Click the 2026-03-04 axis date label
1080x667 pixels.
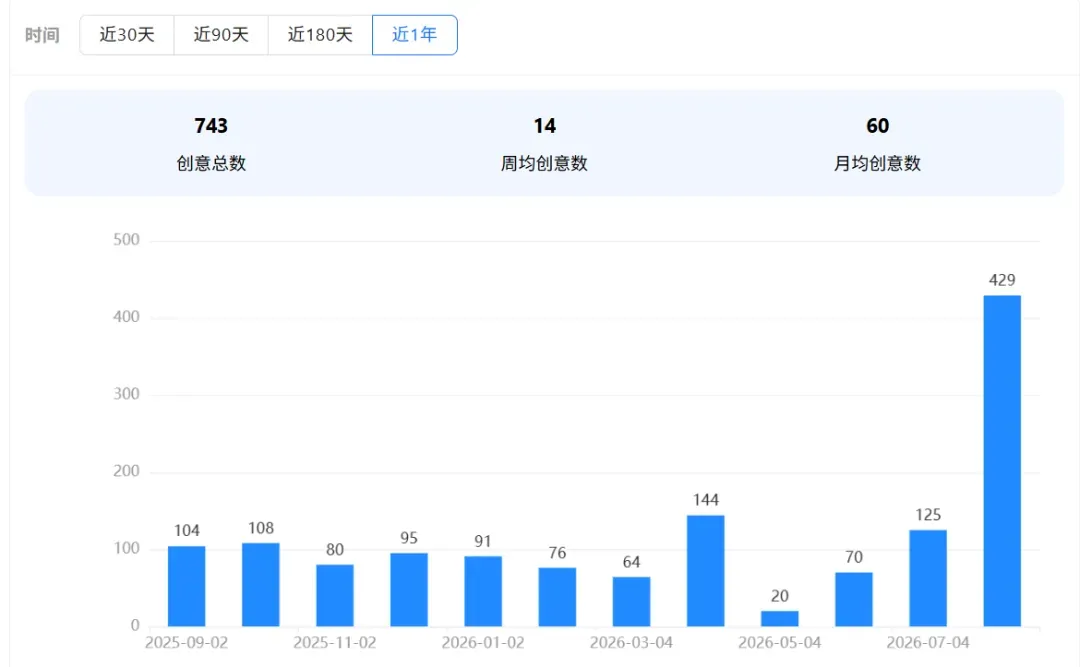(631, 643)
